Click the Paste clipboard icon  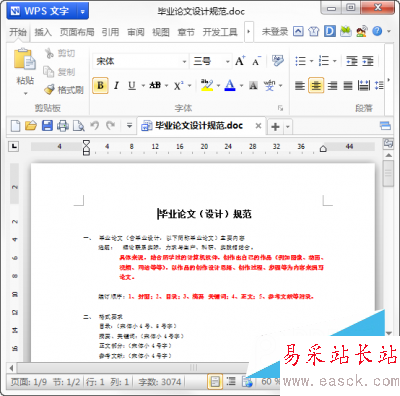[25, 59]
